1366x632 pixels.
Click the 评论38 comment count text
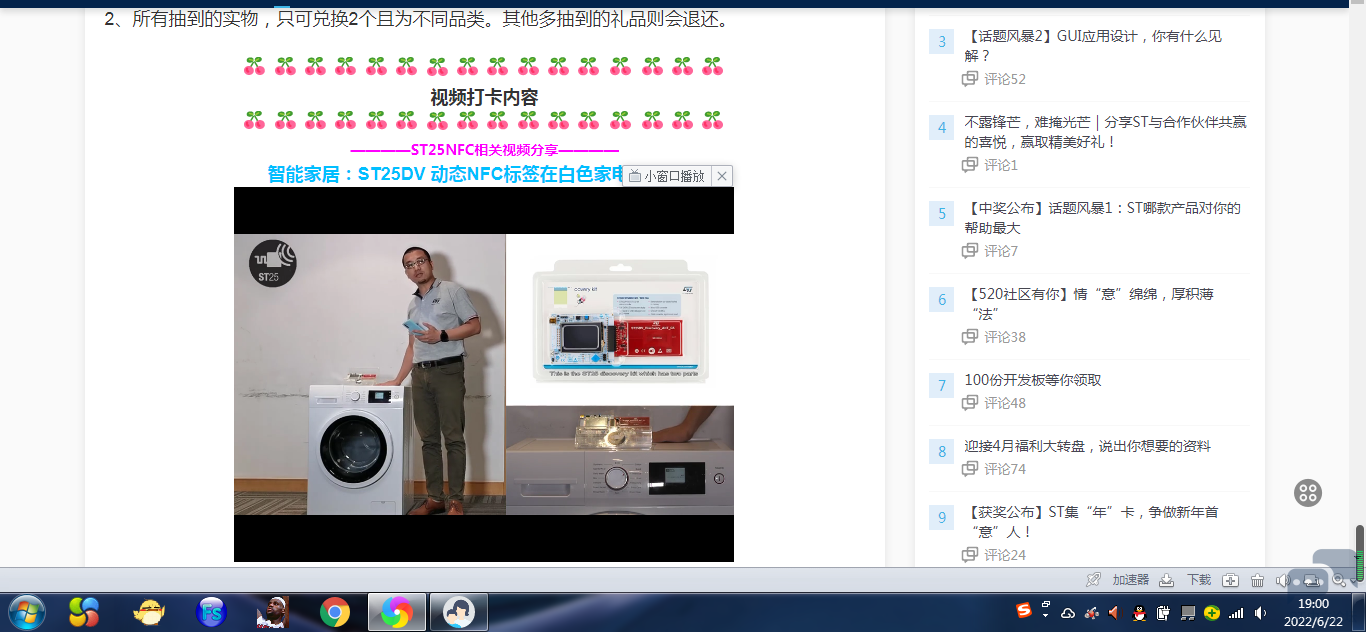[1005, 337]
